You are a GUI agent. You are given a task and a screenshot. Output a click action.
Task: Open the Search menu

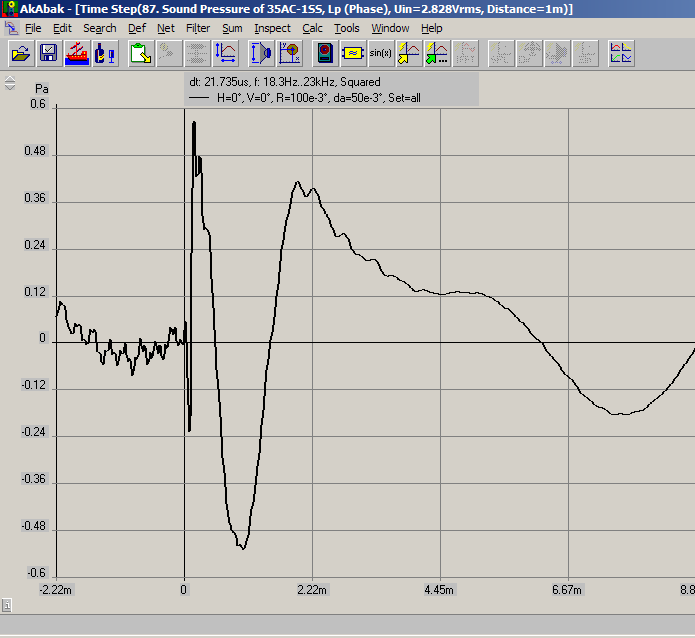[x=100, y=28]
